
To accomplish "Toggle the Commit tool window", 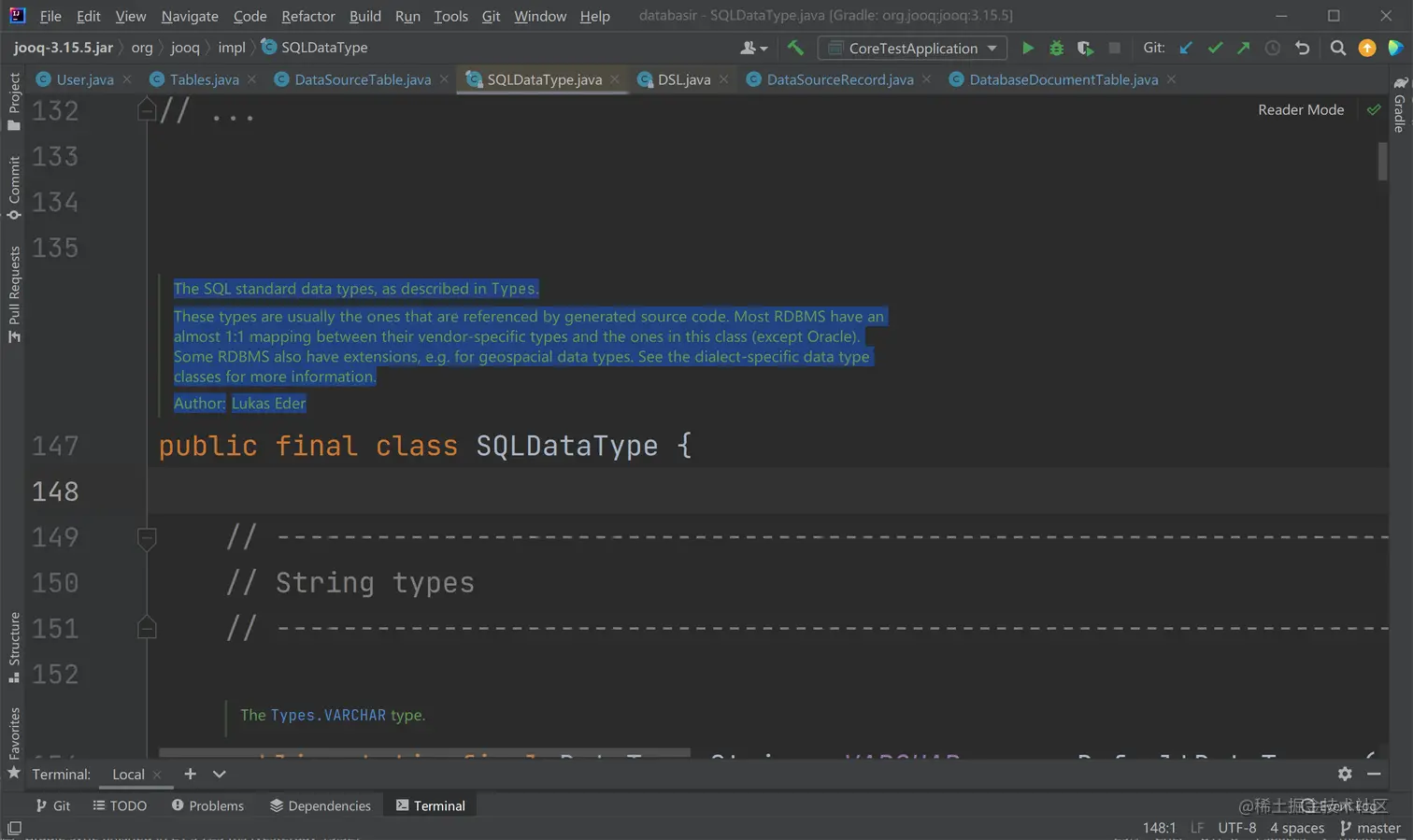I will 13,187.
